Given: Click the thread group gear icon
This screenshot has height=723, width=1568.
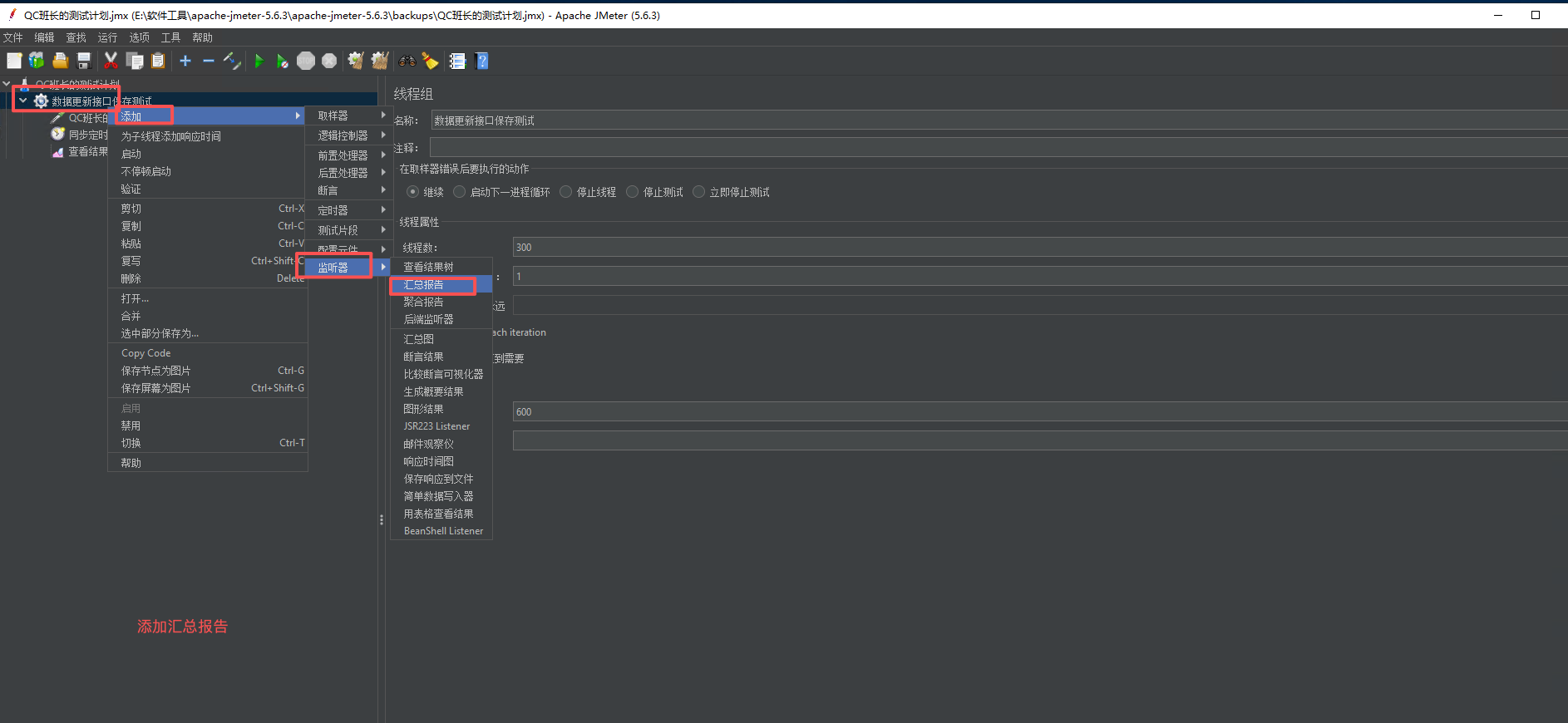Looking at the screenshot, I should point(41,101).
